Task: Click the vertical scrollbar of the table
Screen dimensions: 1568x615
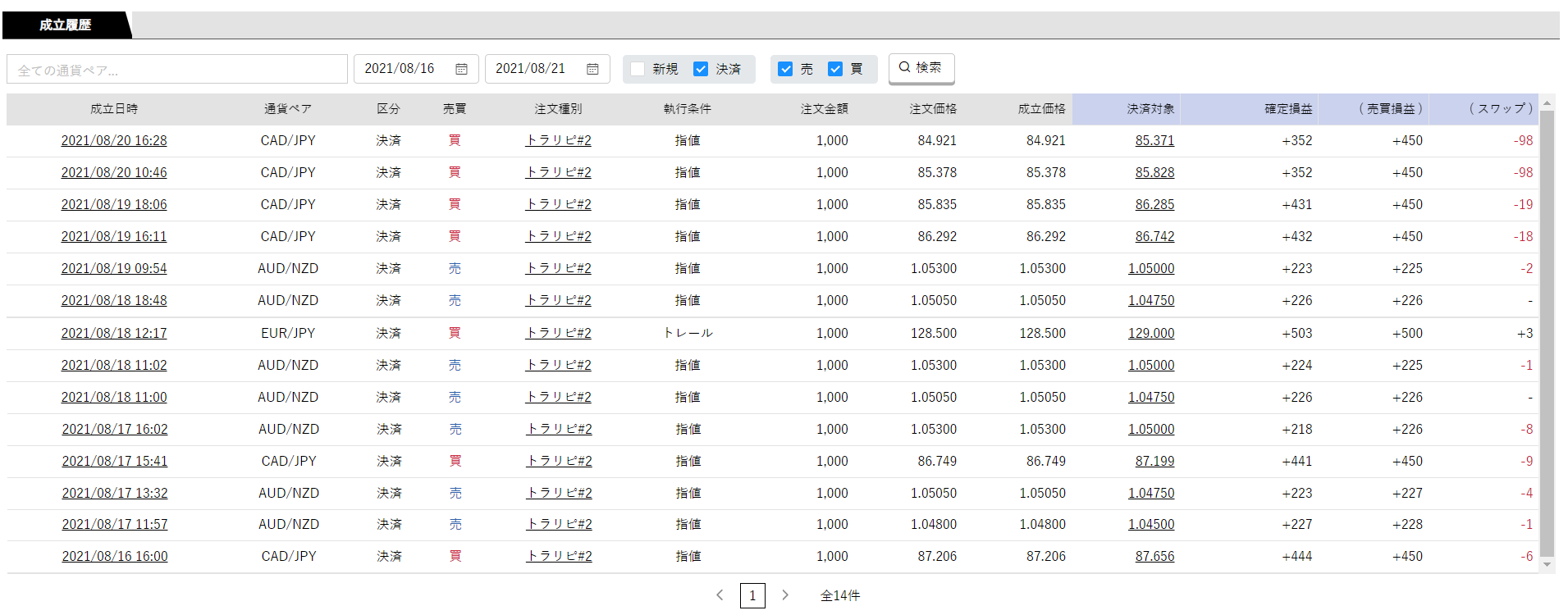Action: click(x=1547, y=333)
